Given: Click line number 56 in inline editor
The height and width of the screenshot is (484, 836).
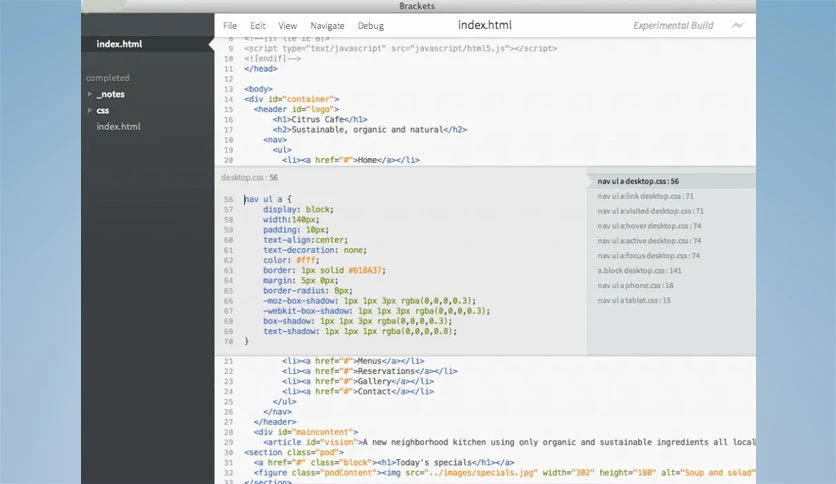Looking at the screenshot, I should (228, 199).
